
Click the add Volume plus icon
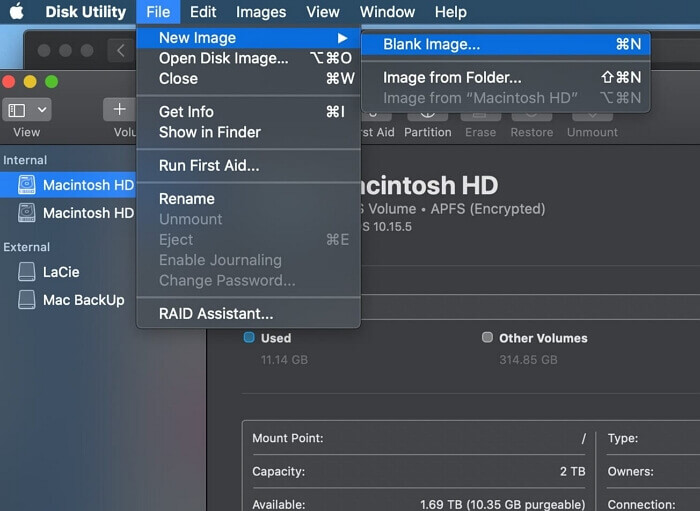click(x=119, y=110)
